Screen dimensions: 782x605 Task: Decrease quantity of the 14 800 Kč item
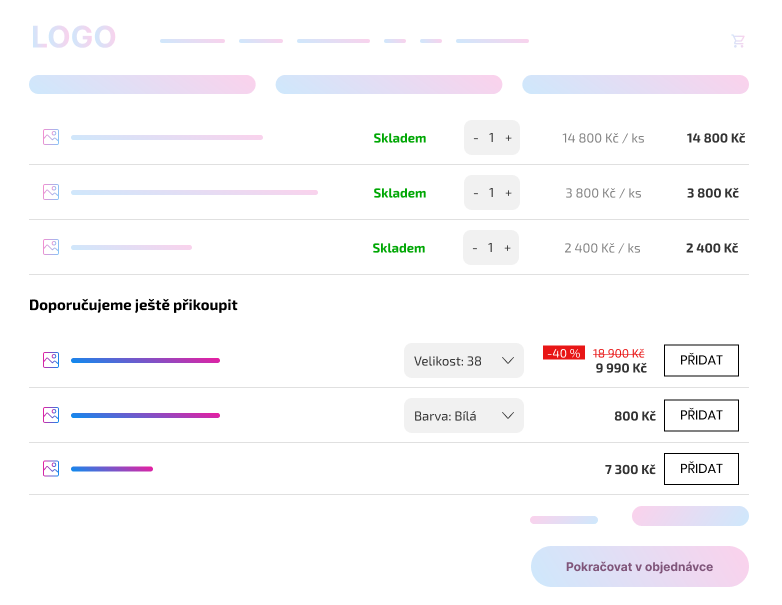pos(476,138)
